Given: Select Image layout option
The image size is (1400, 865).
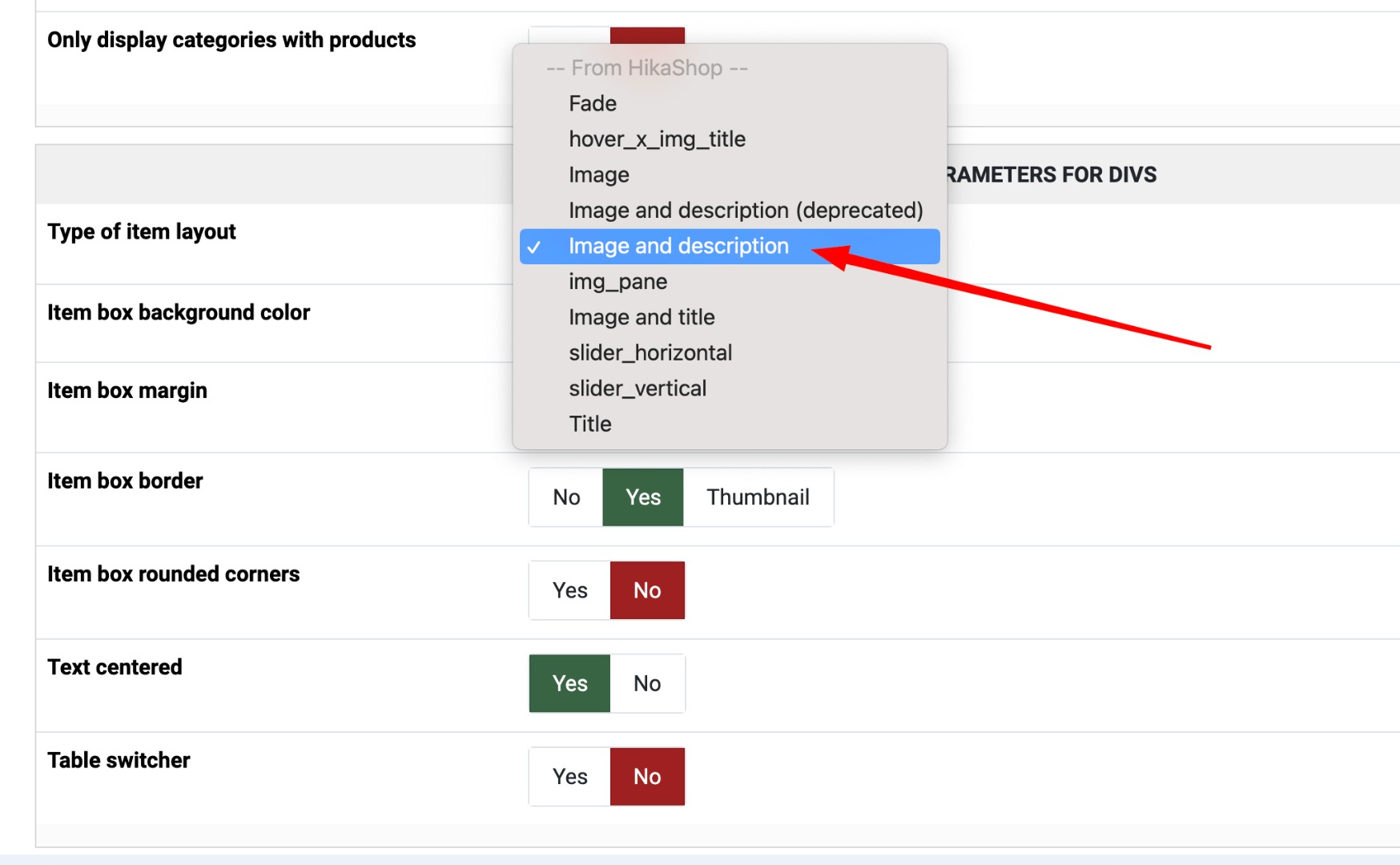Looking at the screenshot, I should [599, 175].
